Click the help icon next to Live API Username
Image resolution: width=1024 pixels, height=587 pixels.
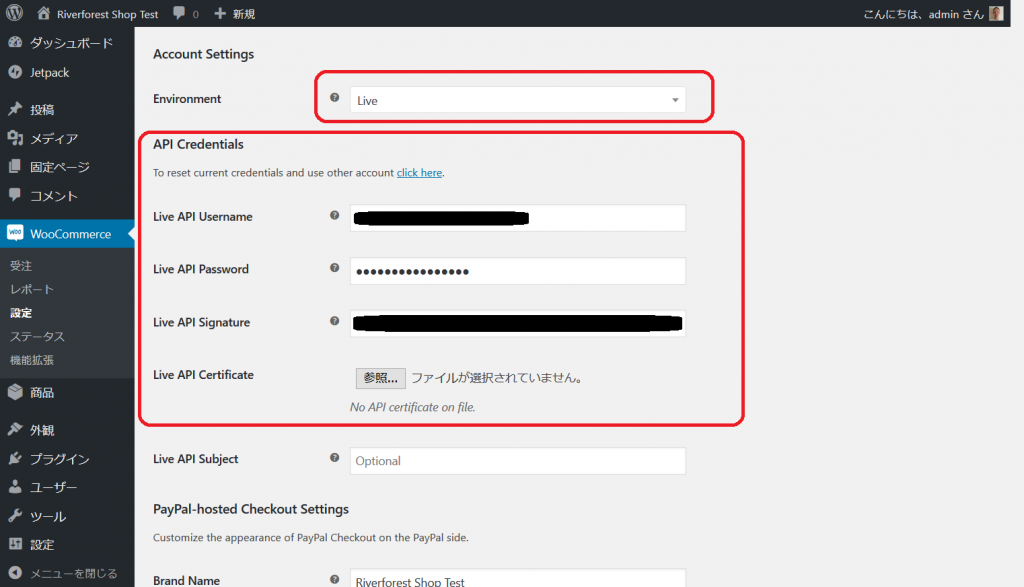click(334, 215)
